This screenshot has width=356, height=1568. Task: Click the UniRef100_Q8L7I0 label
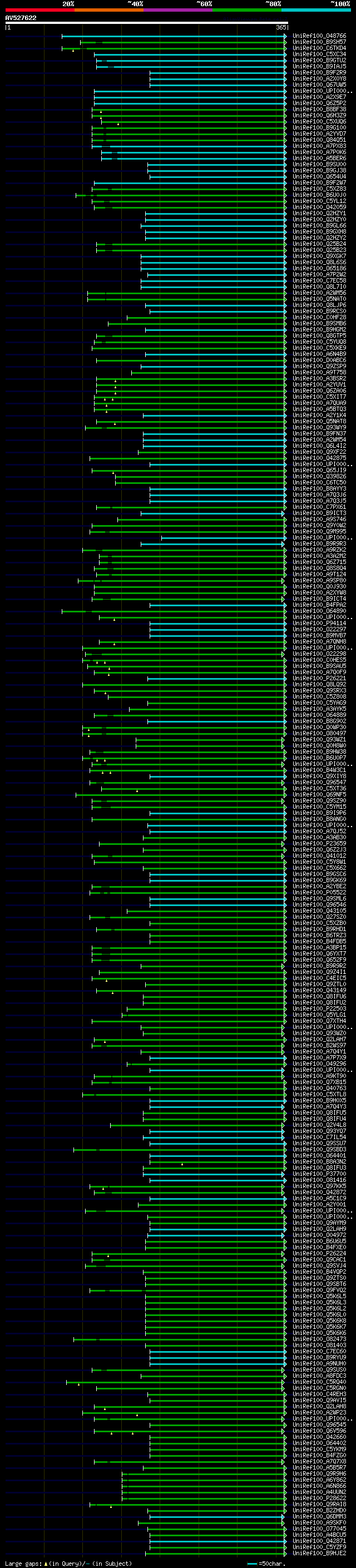tap(319, 286)
